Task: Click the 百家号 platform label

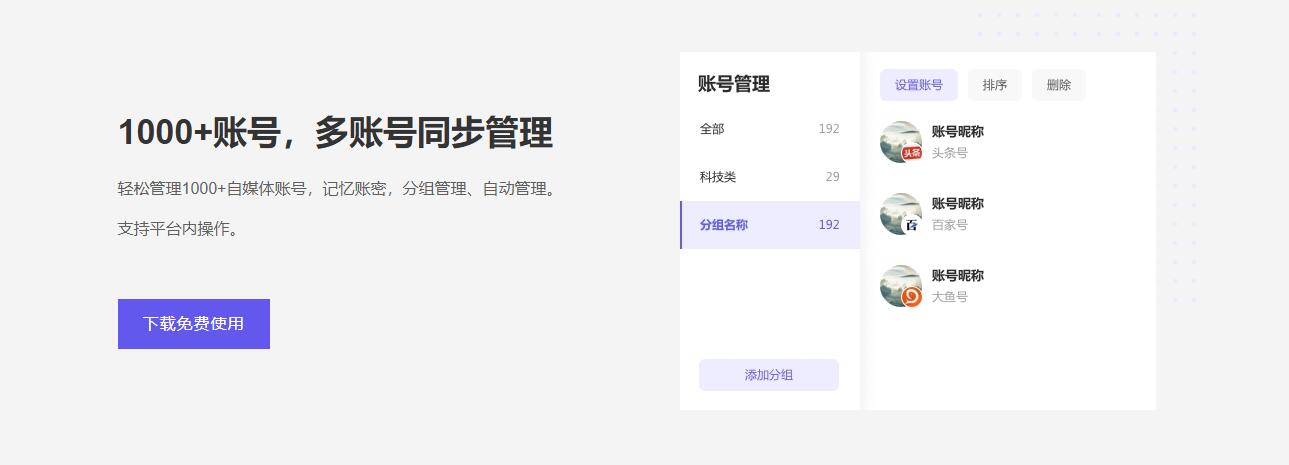Action: (950, 225)
